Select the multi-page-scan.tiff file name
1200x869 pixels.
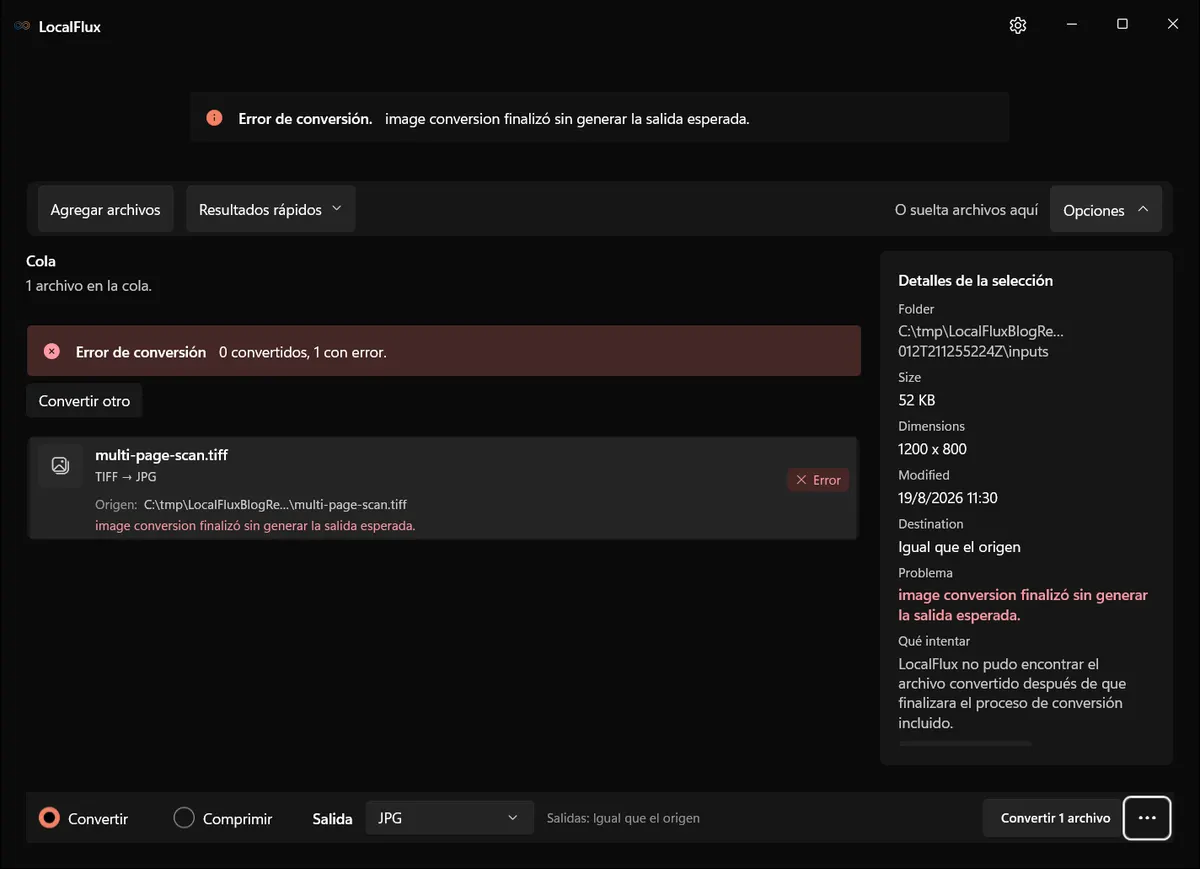click(x=162, y=455)
